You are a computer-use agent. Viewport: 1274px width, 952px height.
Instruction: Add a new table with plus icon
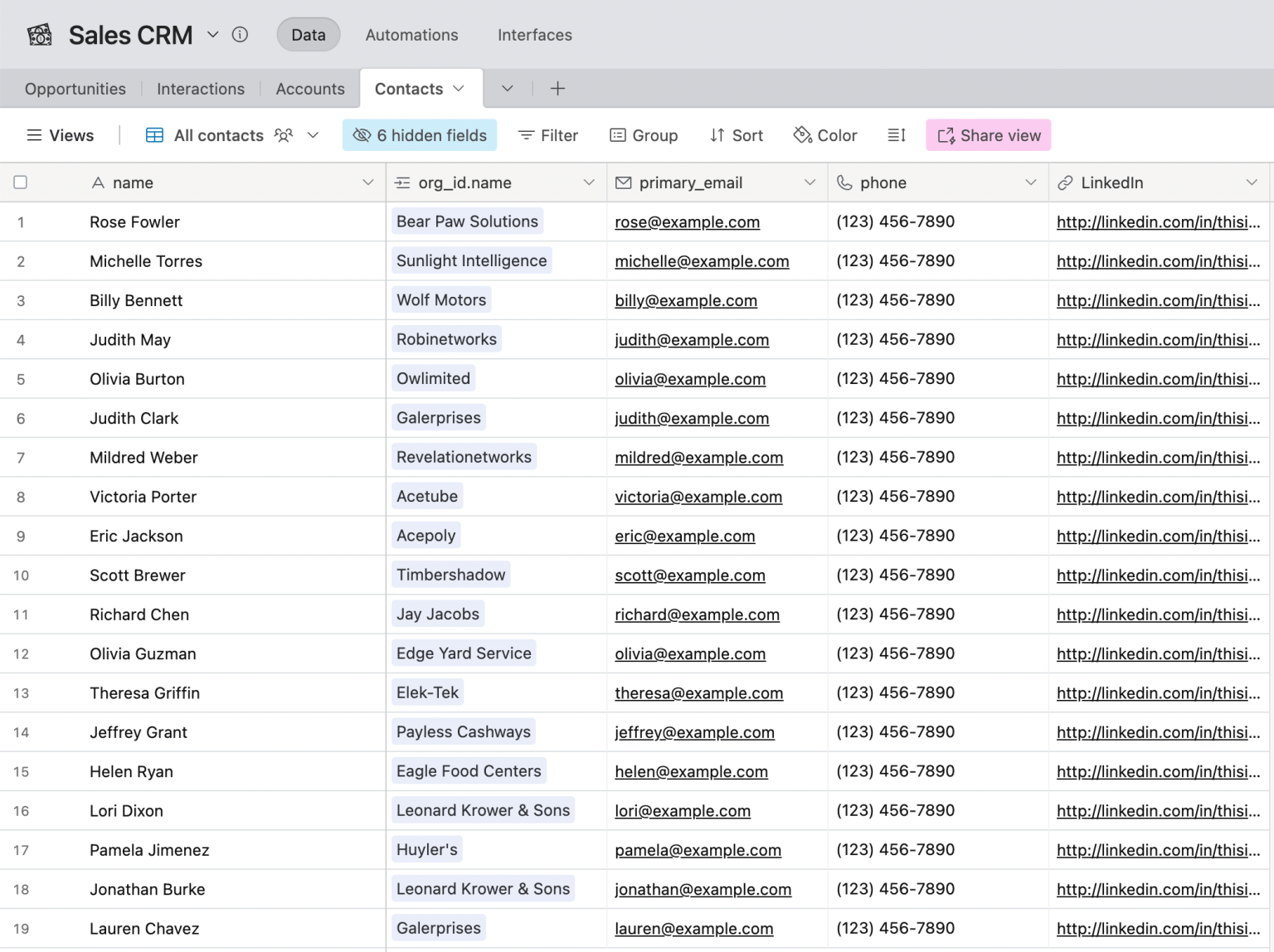[x=557, y=89]
